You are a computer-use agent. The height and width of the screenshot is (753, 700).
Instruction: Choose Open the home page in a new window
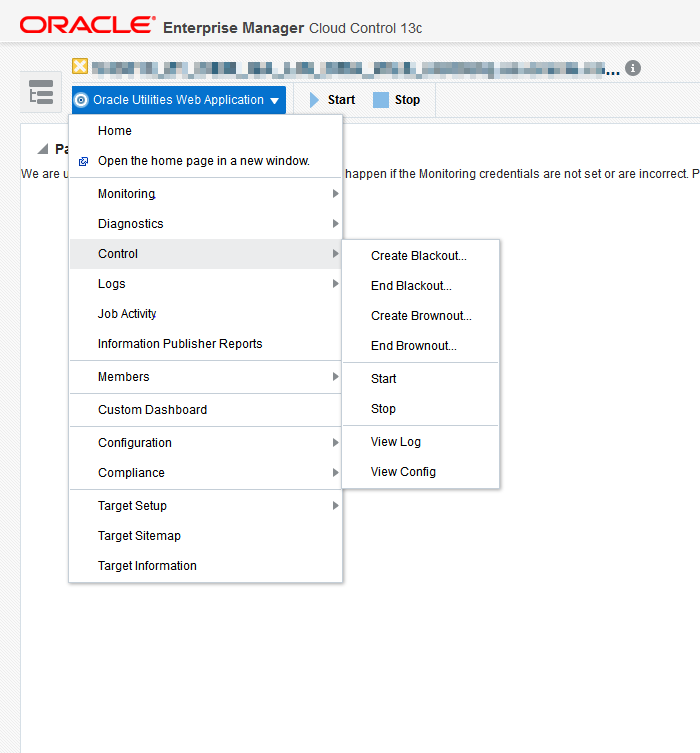point(205,161)
